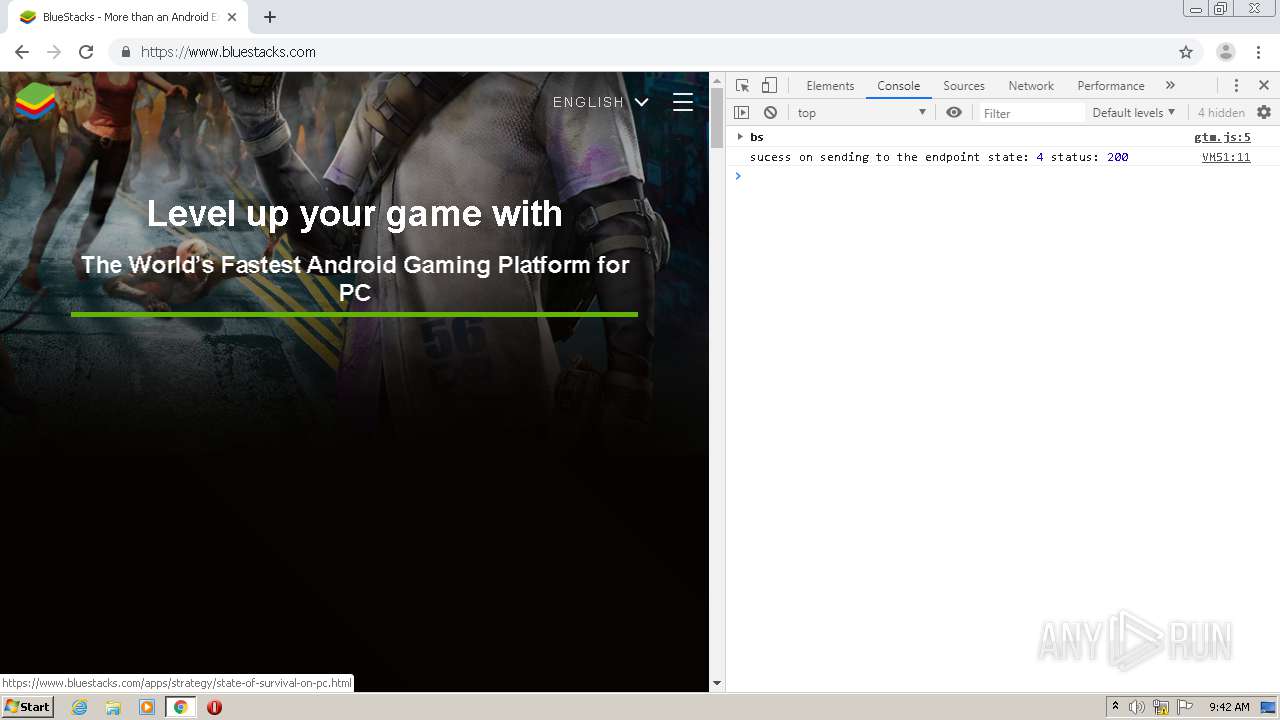Reload the BlueStacks page

click(86, 52)
